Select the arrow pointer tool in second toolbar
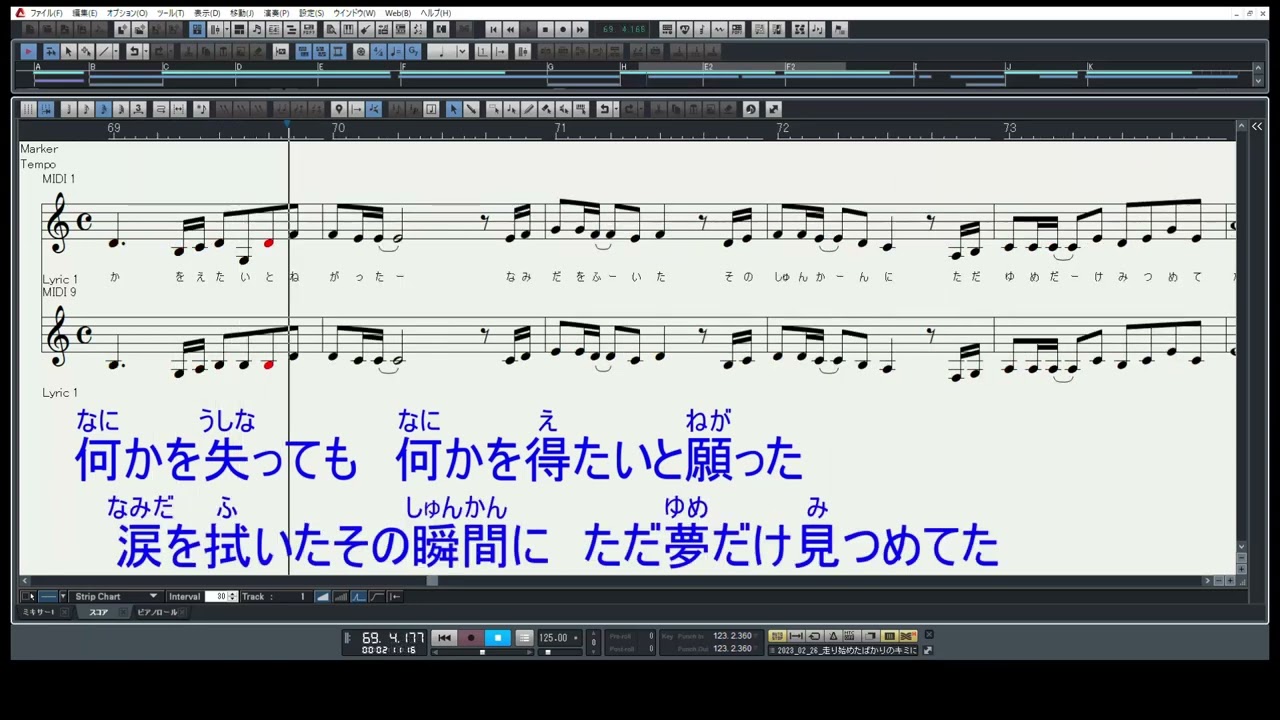1280x720 pixels. [x=68, y=51]
